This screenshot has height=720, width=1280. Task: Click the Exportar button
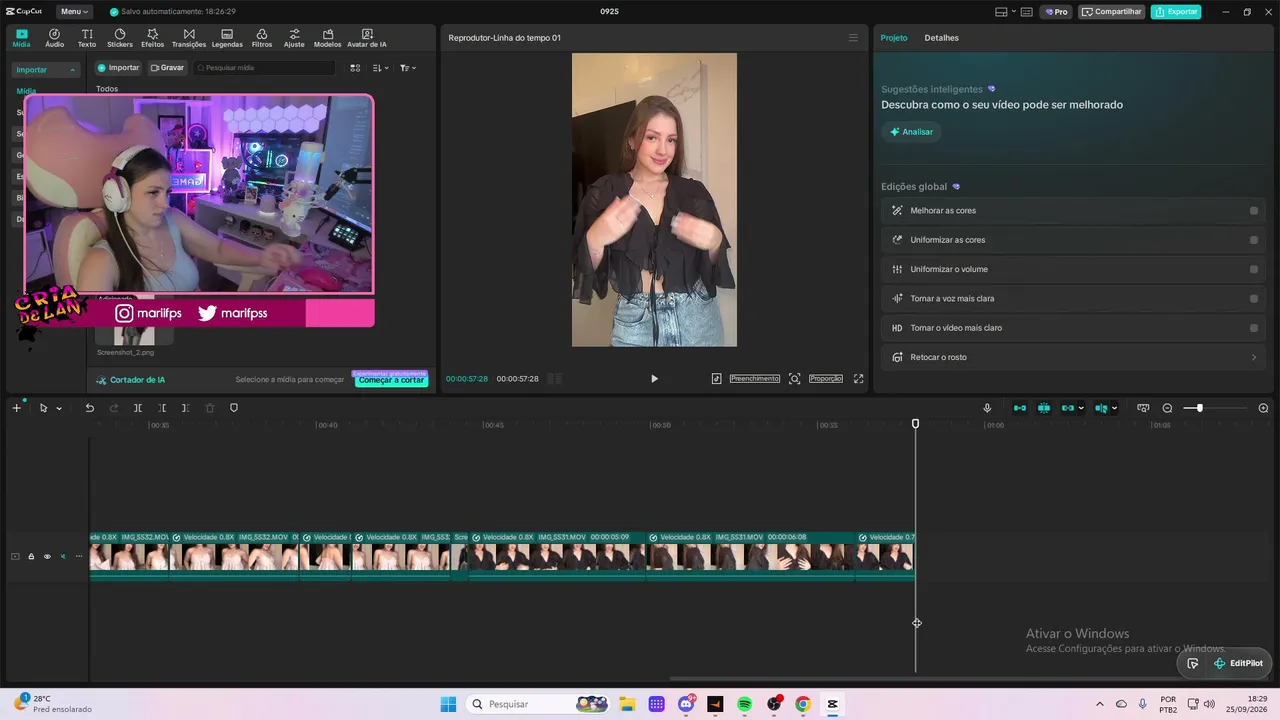[1176, 12]
